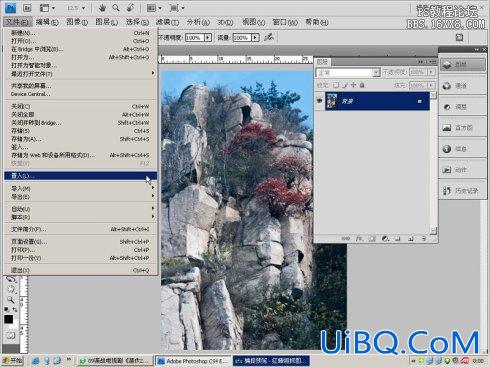
Task: Open the flow slider arrow in options bar
Action: tap(255, 37)
